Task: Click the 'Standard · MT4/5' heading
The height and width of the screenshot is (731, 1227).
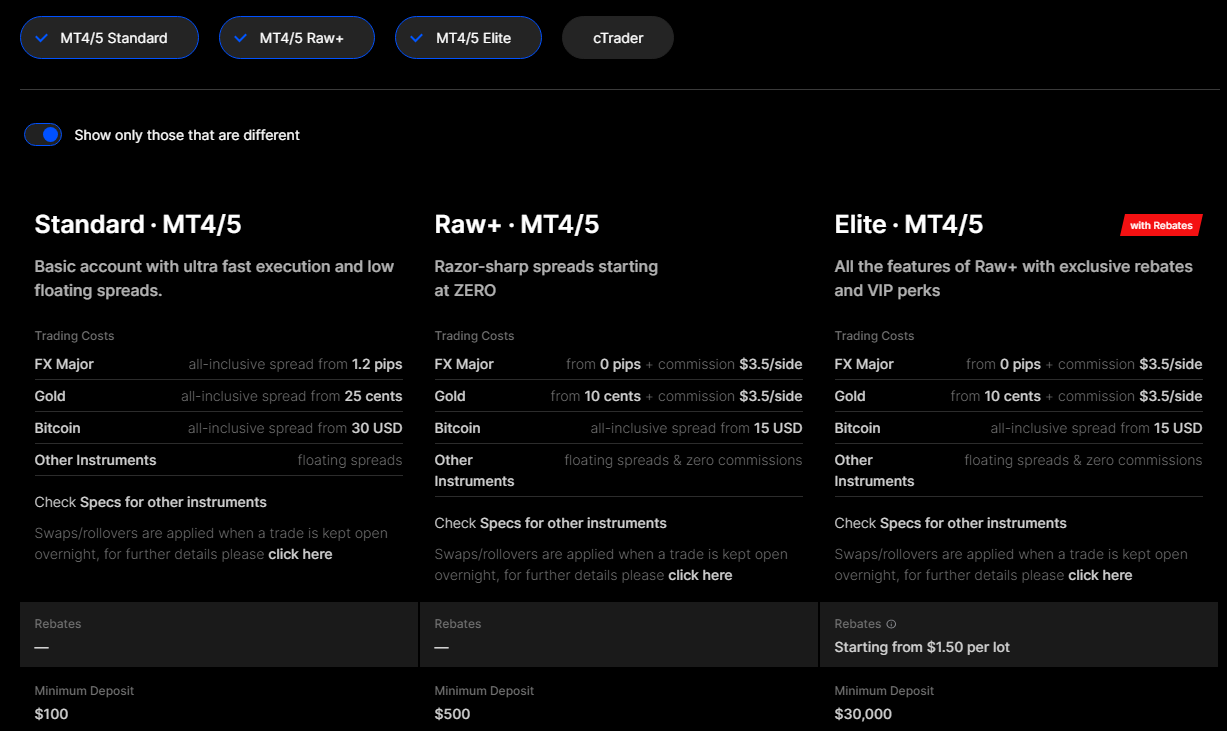Action: pyautogui.click(x=138, y=224)
